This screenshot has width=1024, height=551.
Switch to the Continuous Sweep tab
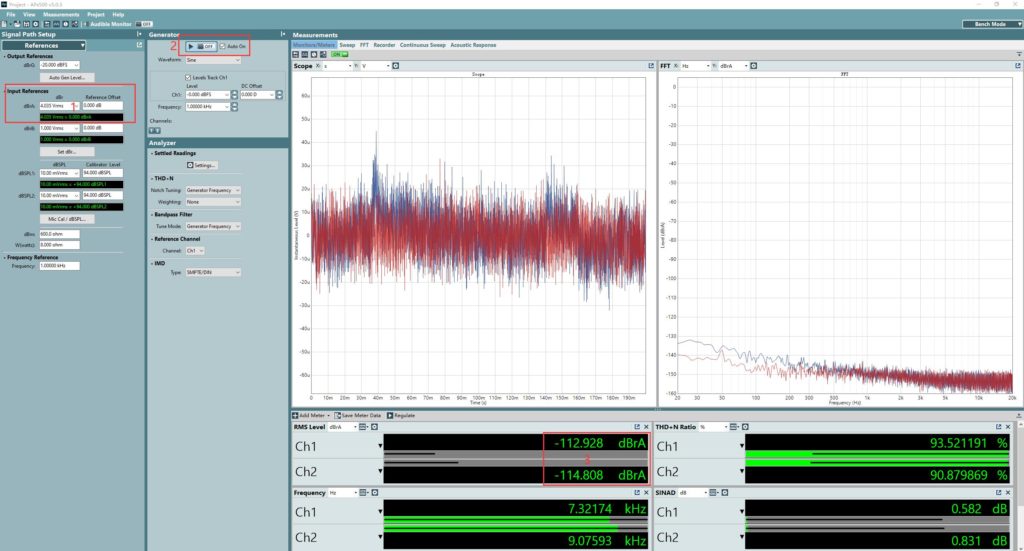pos(422,45)
